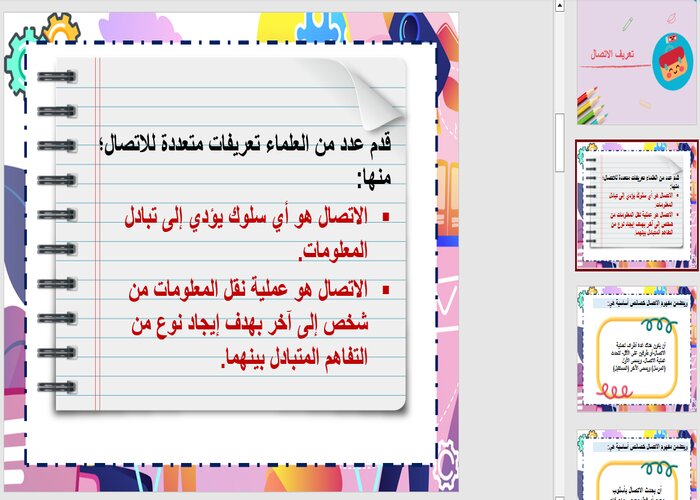Click heading 'قدم عدد من العلماء تعريفات متعددة للاتصال'
Viewport: 700px width, 500px height.
(x=246, y=144)
